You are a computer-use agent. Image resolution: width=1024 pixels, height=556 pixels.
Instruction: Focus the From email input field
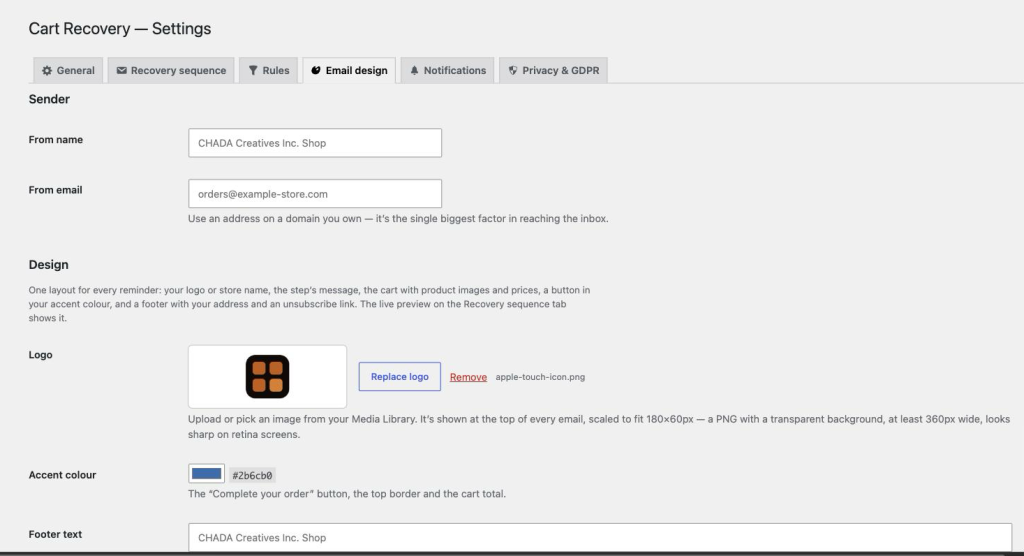[315, 194]
